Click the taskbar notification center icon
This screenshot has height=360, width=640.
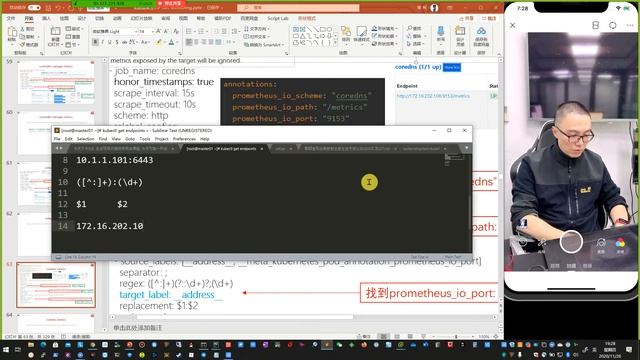tap(629, 350)
